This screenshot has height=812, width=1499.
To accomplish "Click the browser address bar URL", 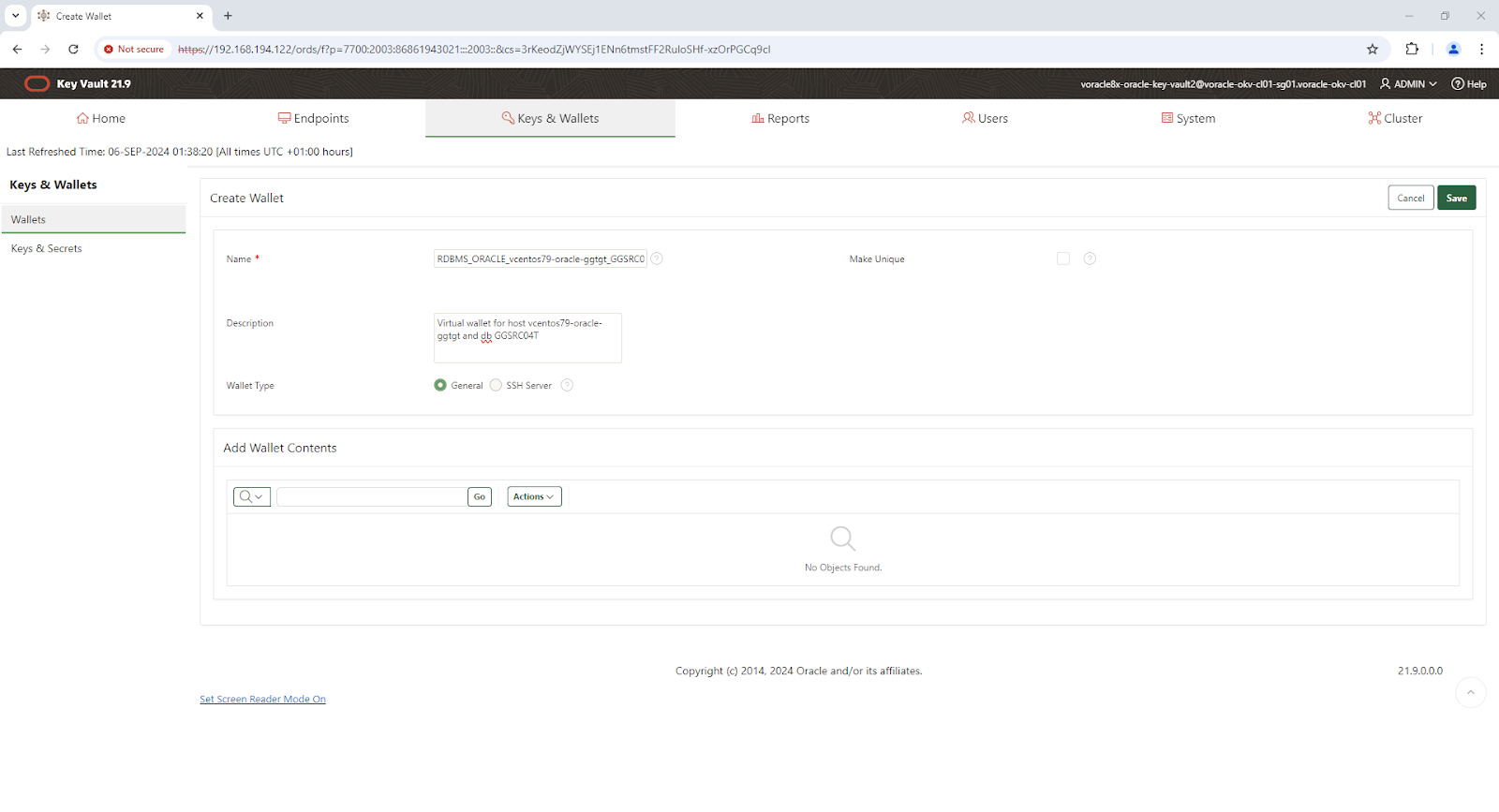I will tap(474, 49).
